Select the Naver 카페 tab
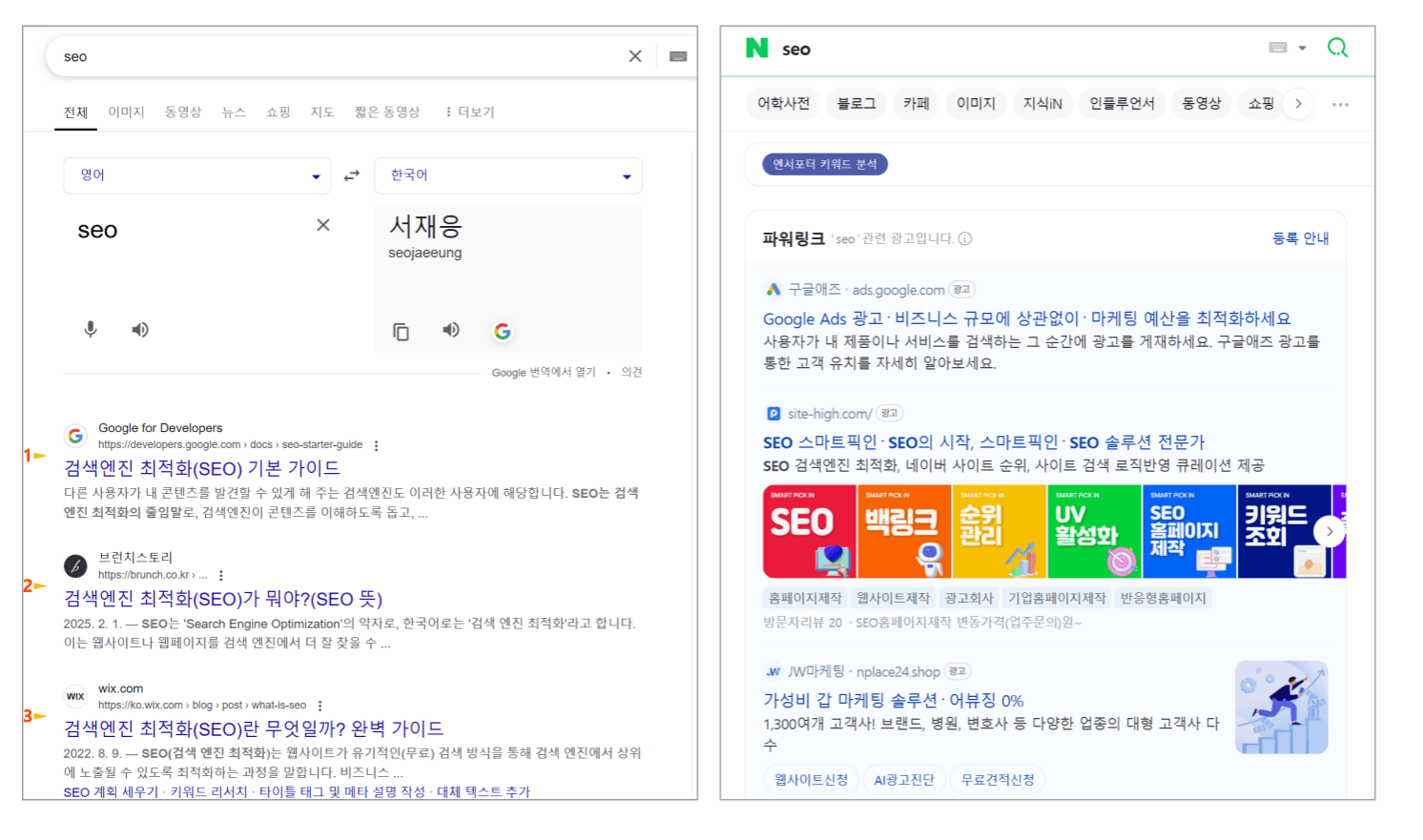Screen dimensions: 1423x840 917,104
